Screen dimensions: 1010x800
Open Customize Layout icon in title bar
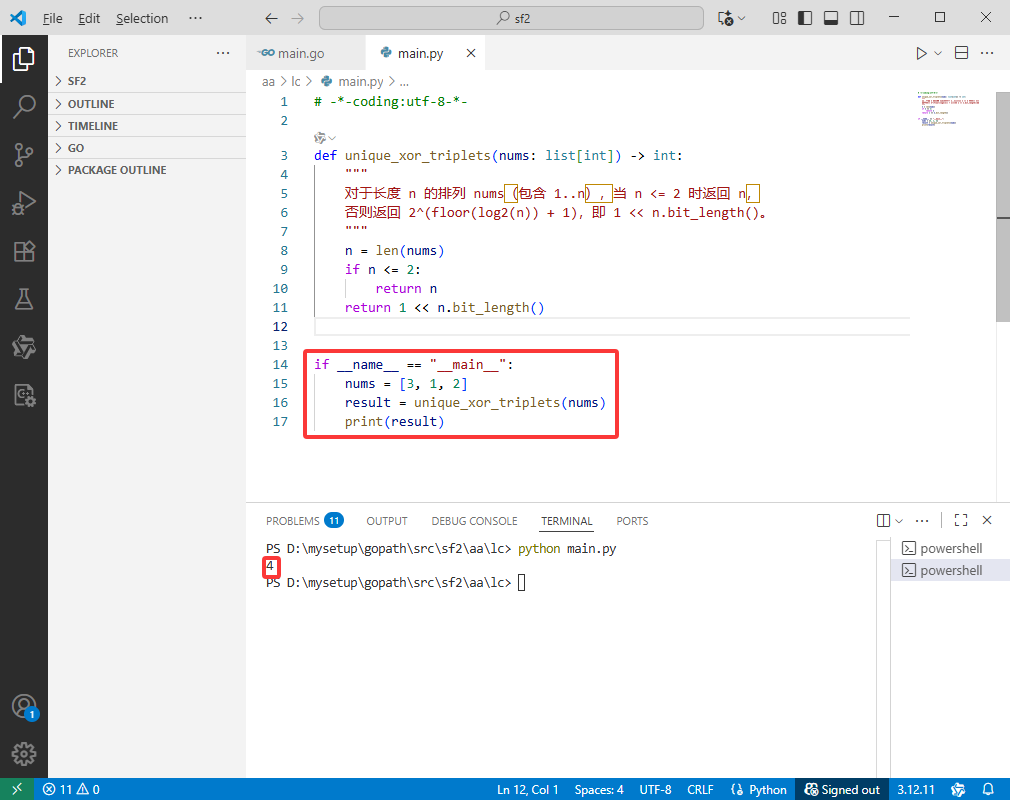point(779,18)
